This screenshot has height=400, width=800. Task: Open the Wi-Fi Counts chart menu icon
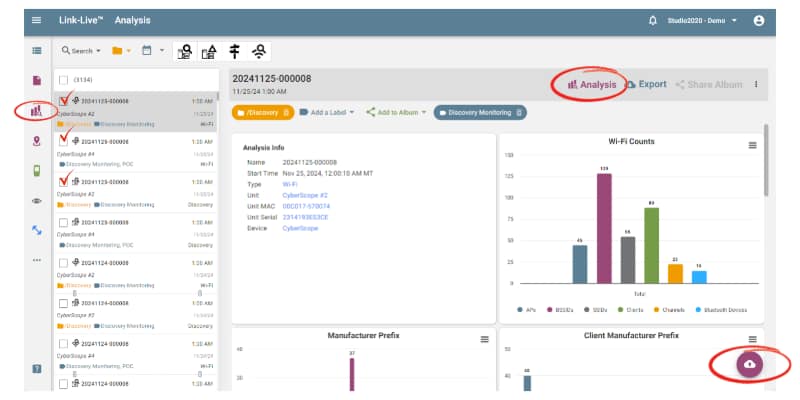[x=752, y=146]
